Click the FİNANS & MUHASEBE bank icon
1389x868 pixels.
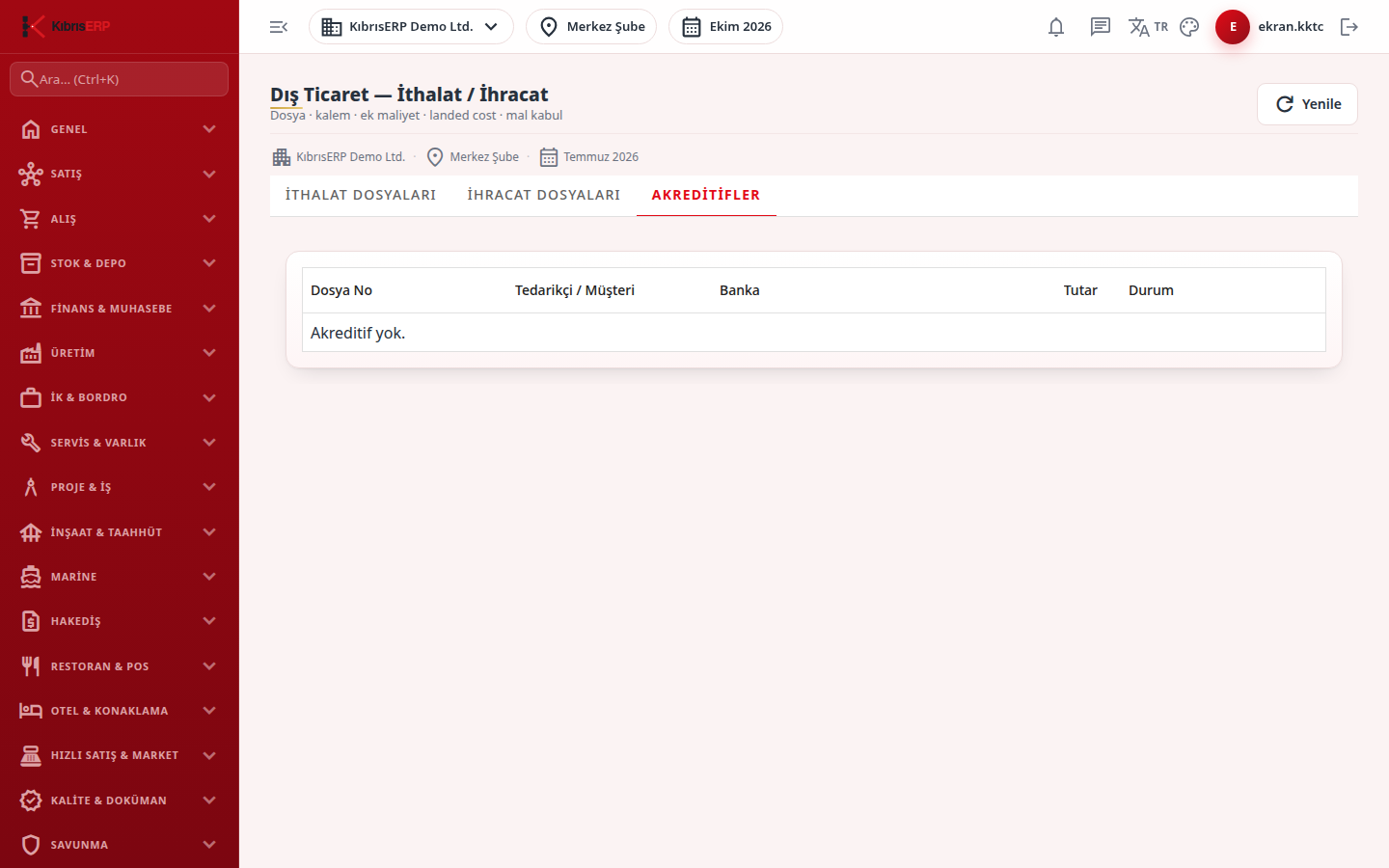click(x=31, y=309)
